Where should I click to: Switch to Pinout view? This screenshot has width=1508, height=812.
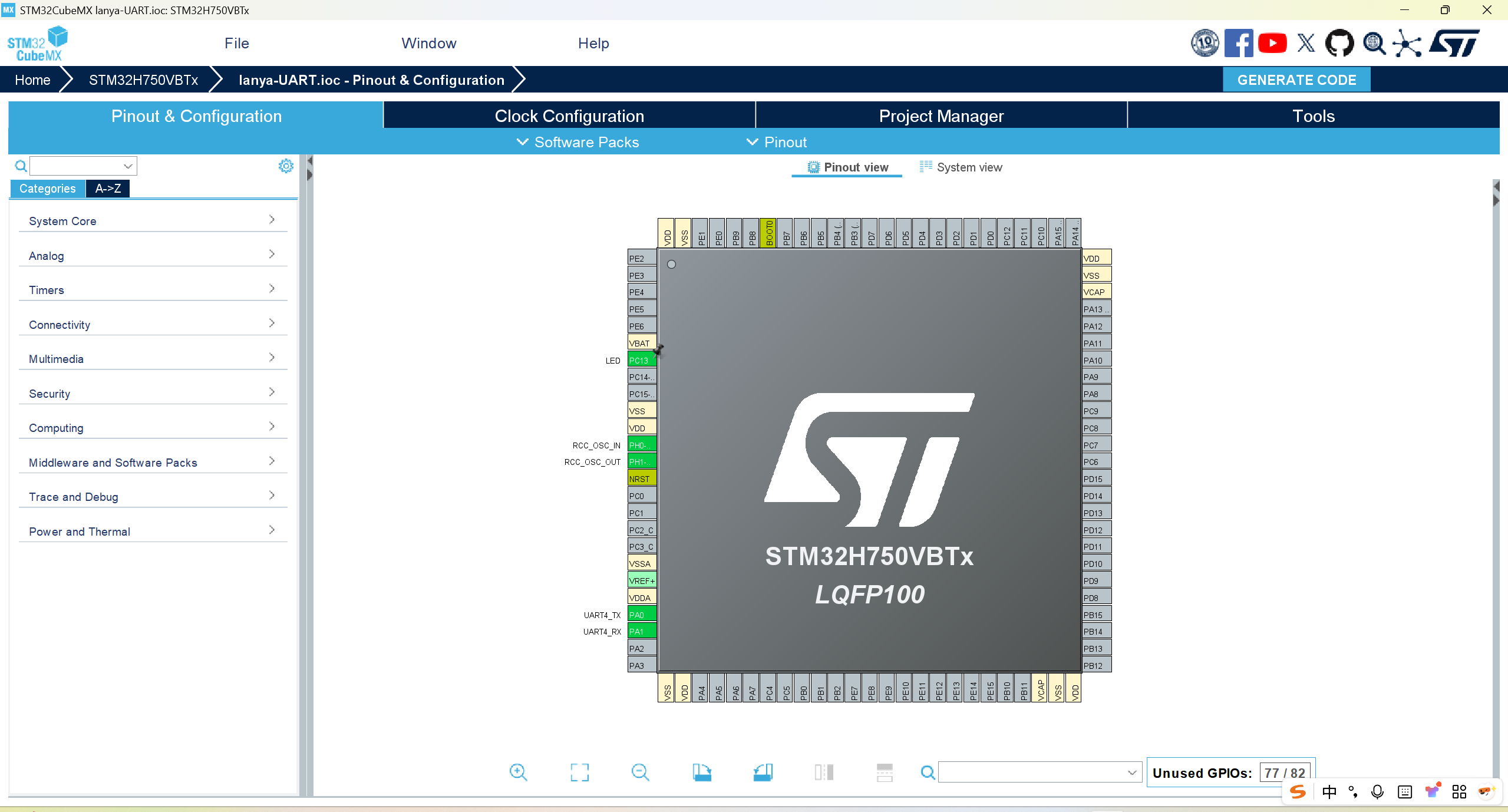click(847, 167)
